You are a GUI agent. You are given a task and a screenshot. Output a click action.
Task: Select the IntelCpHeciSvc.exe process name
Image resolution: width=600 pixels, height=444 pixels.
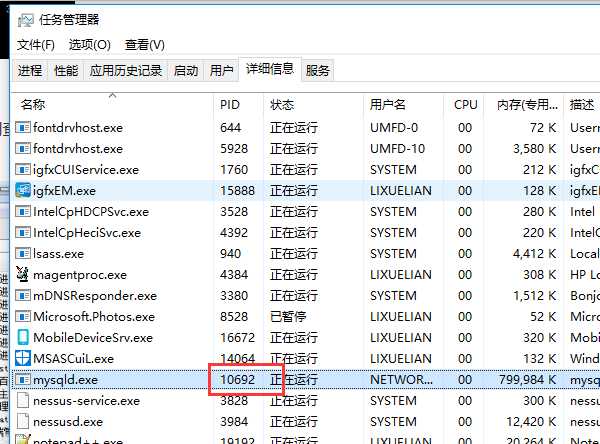pos(87,232)
